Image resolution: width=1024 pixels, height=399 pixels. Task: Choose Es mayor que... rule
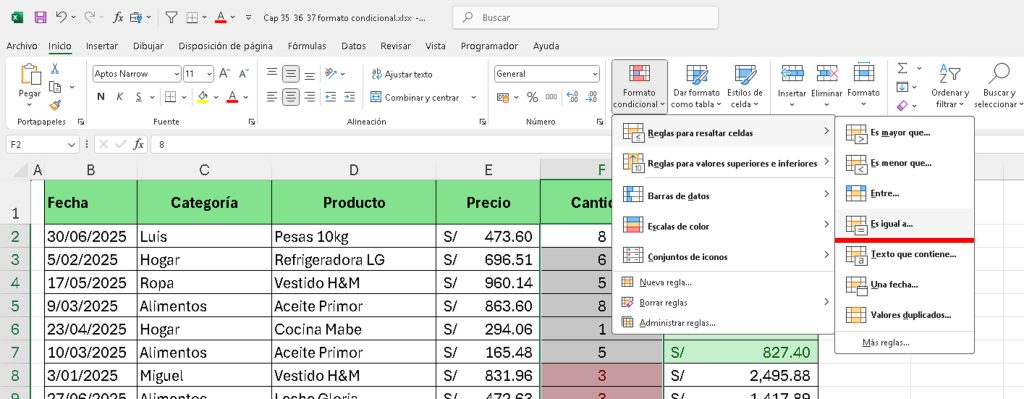(904, 133)
